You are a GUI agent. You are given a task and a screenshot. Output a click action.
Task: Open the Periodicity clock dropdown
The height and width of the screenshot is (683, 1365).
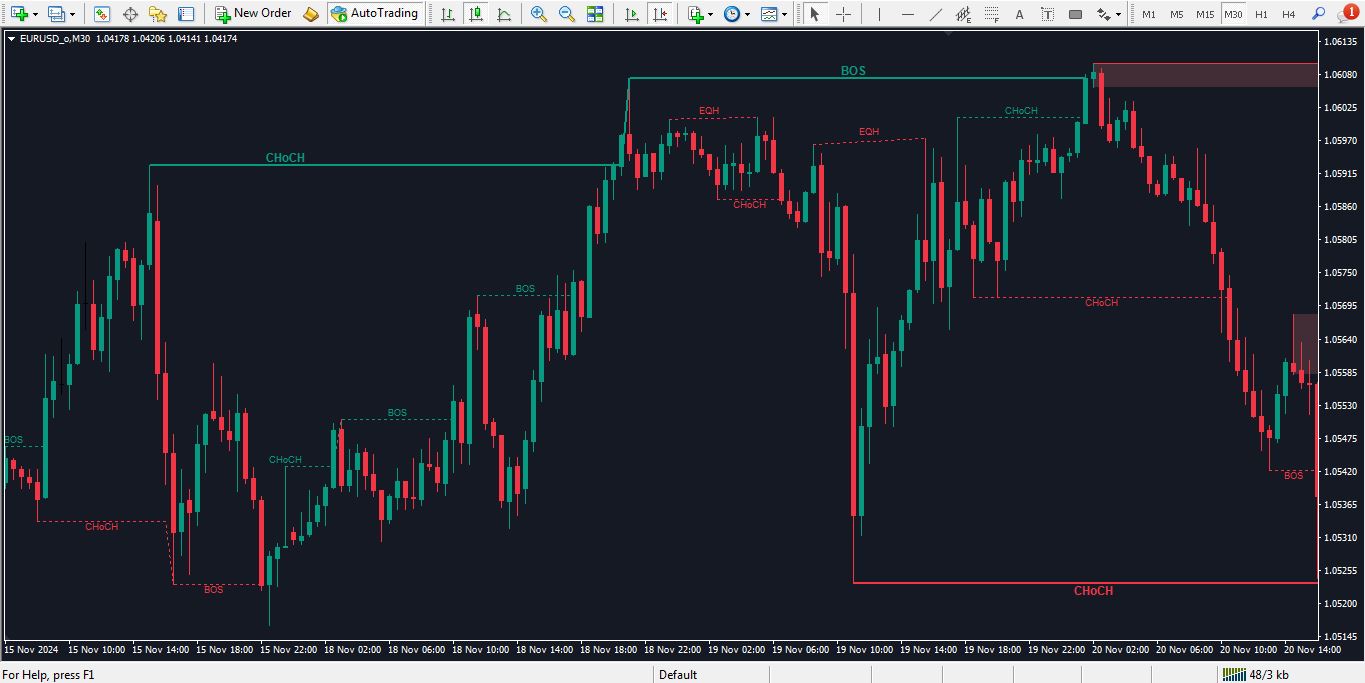(x=735, y=14)
